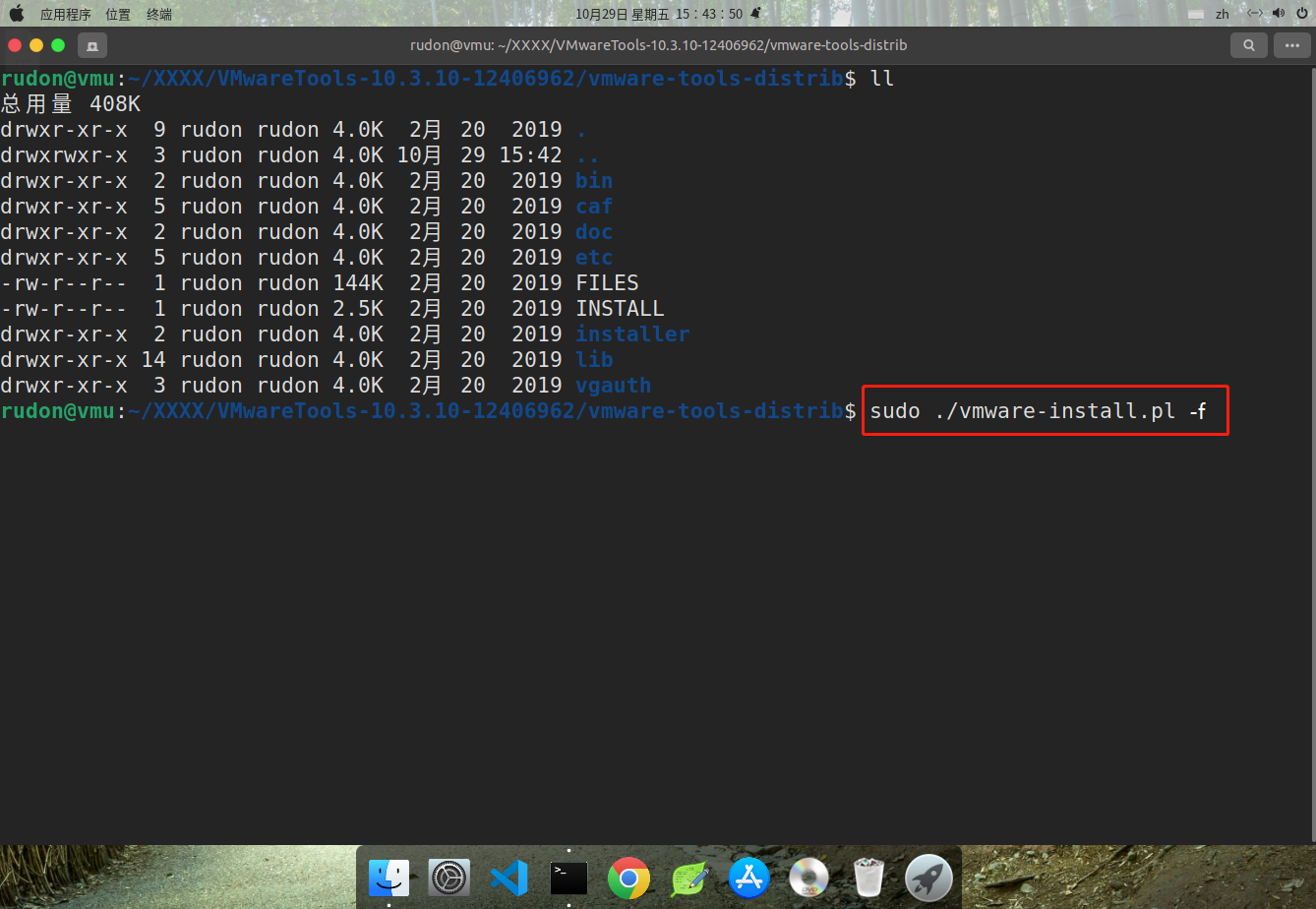
Task: Open the 应用程序 menu
Action: pos(65,14)
